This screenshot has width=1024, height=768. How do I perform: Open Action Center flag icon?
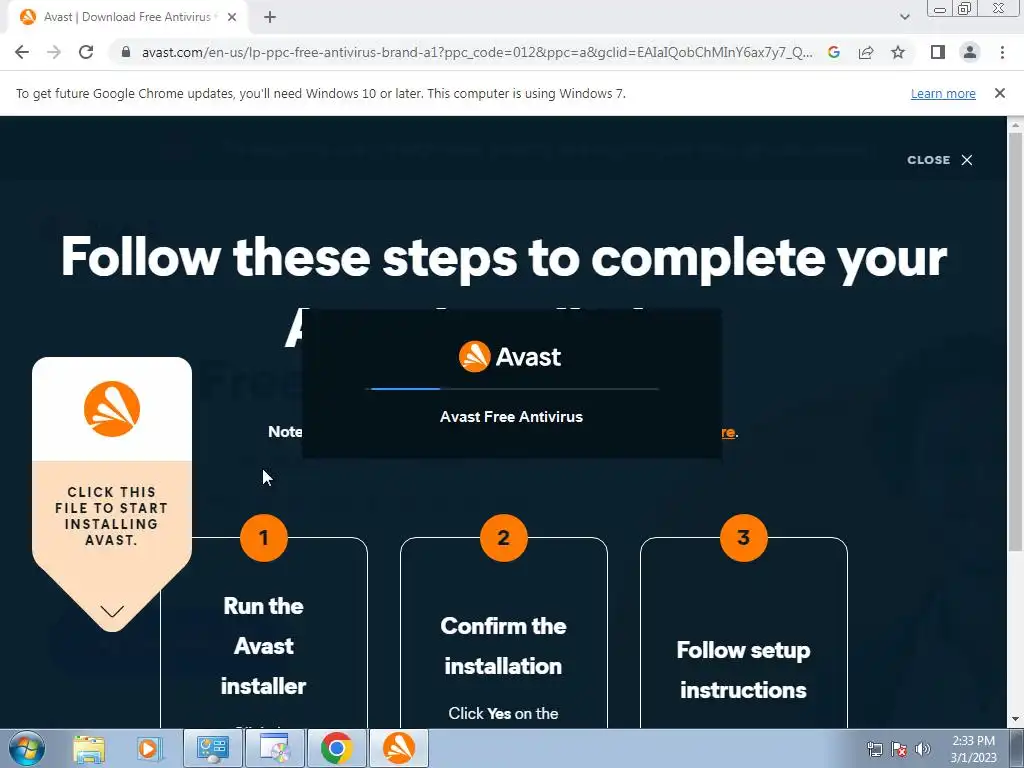[899, 749]
